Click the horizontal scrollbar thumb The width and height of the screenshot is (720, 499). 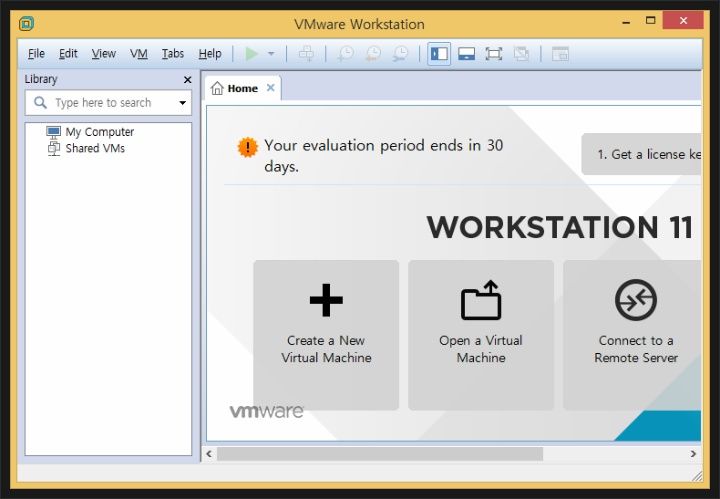380,454
